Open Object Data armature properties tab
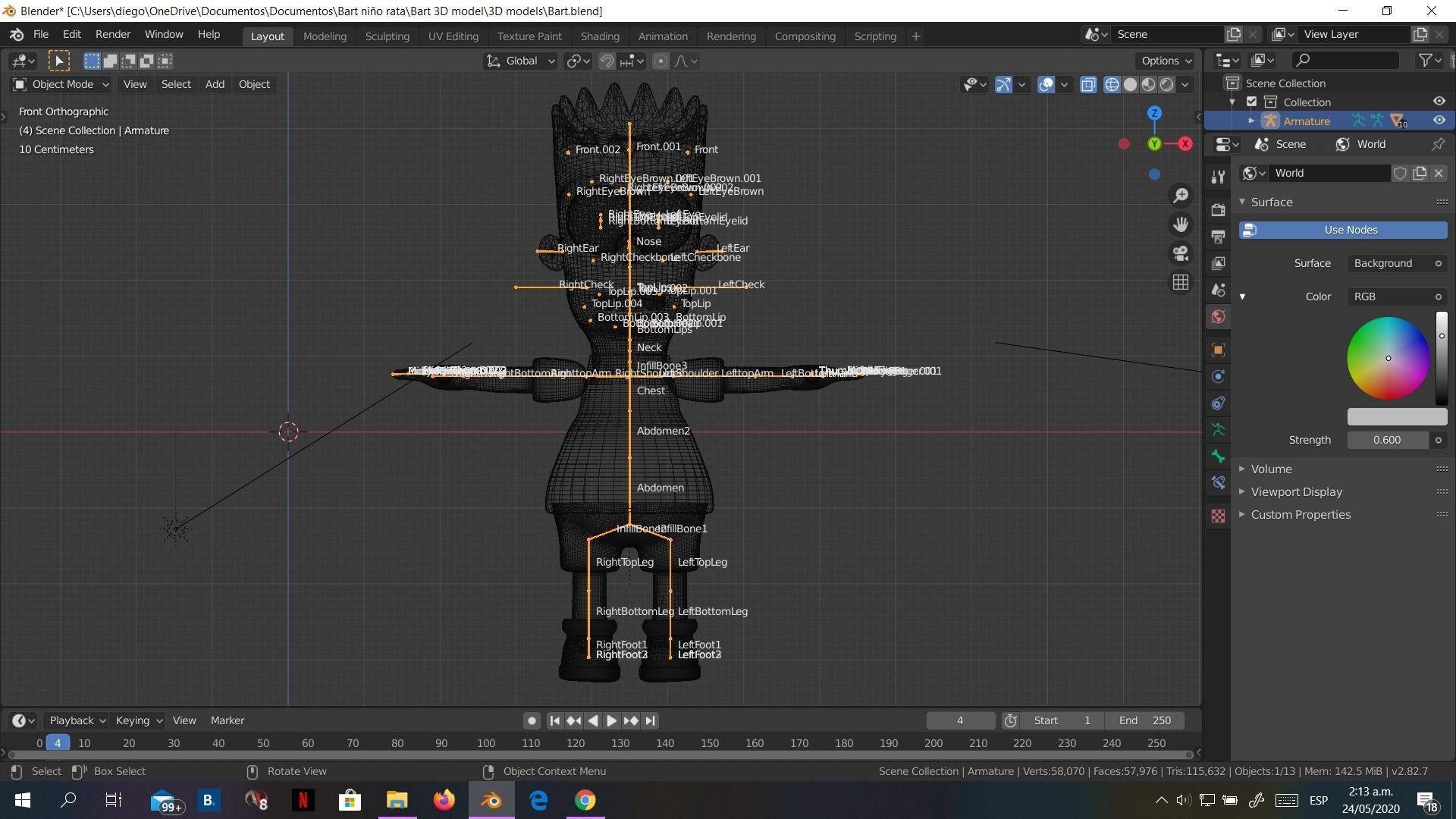 pyautogui.click(x=1218, y=429)
